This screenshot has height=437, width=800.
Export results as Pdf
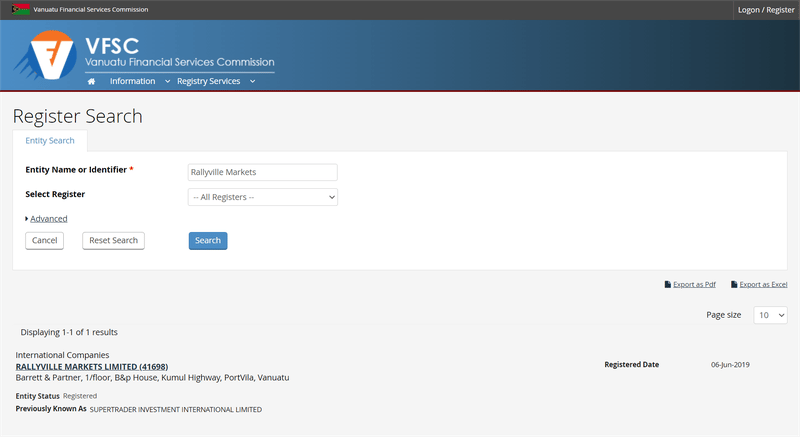click(x=694, y=285)
